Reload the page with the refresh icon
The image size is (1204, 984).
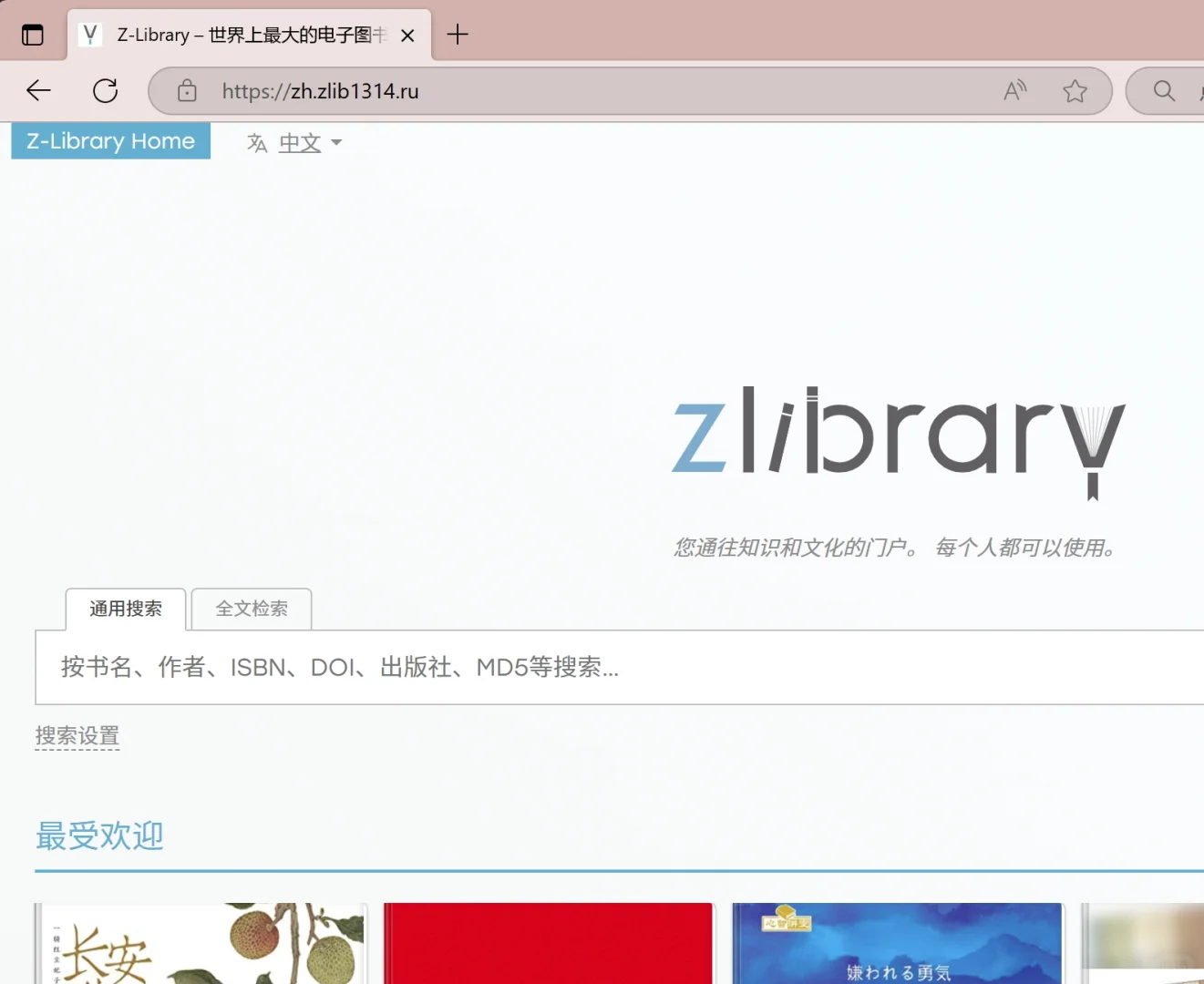pyautogui.click(x=106, y=90)
